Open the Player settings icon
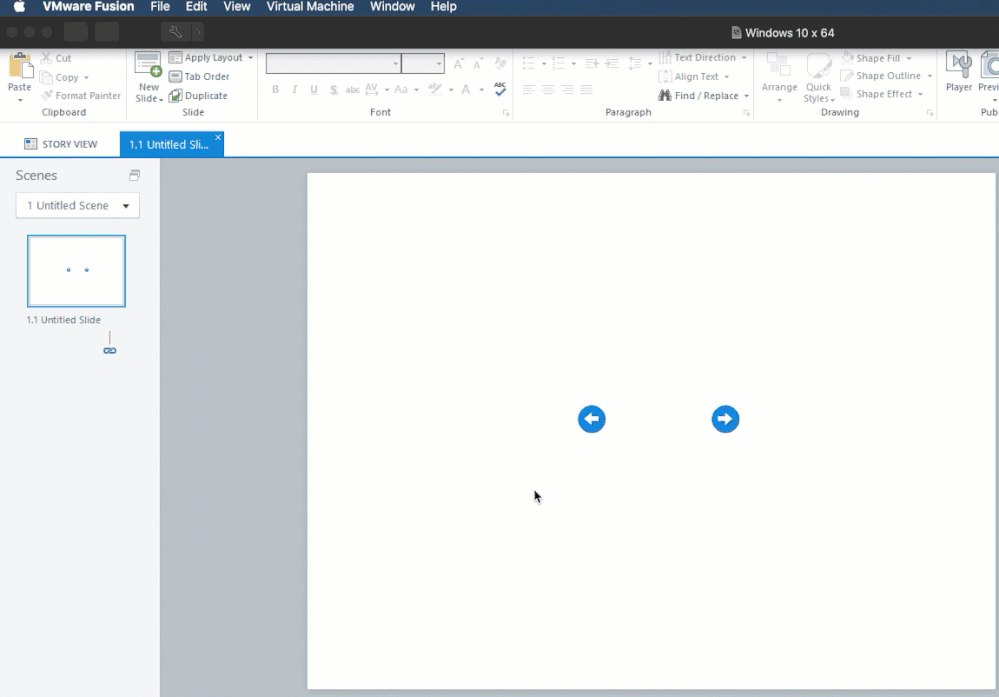Screen dimensions: 999x697 click(959, 68)
